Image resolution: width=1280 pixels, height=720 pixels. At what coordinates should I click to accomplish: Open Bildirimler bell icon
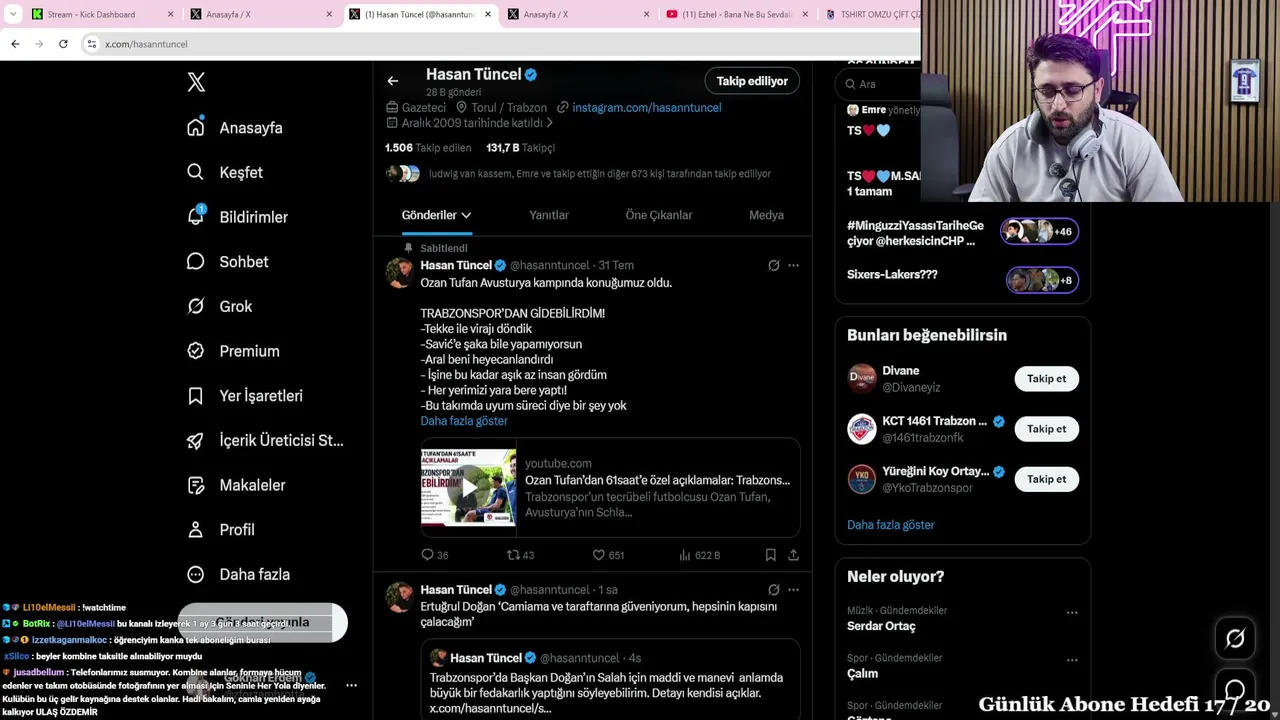tap(196, 216)
